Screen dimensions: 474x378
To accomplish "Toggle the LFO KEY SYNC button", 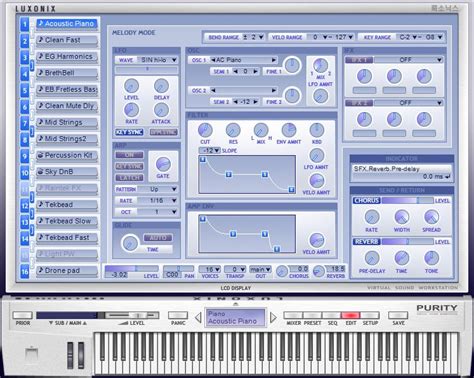I will click(129, 132).
